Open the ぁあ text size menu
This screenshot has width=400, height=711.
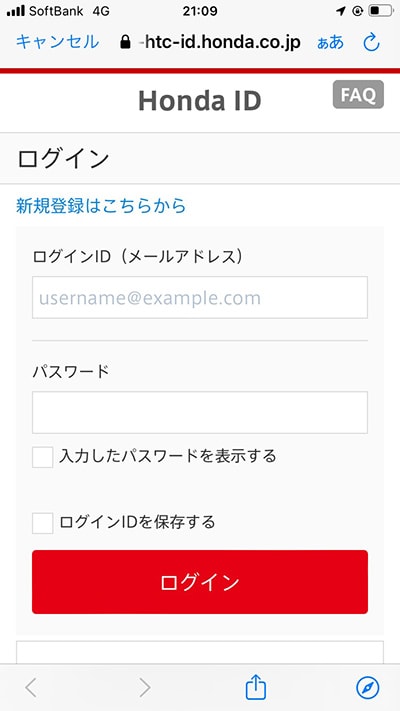331,43
